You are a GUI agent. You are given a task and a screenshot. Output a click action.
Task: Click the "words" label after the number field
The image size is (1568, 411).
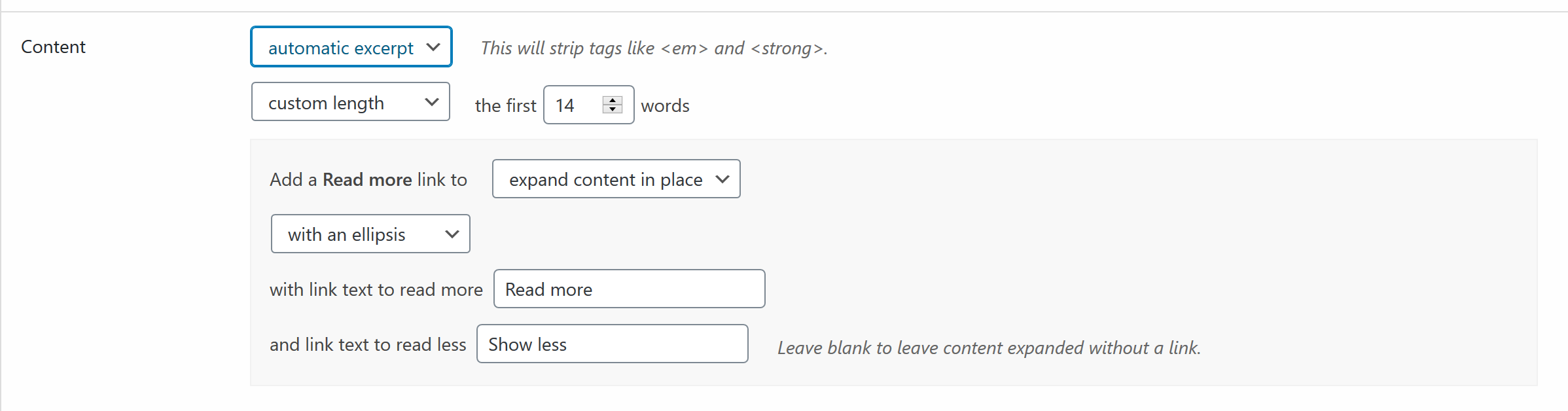(x=665, y=105)
